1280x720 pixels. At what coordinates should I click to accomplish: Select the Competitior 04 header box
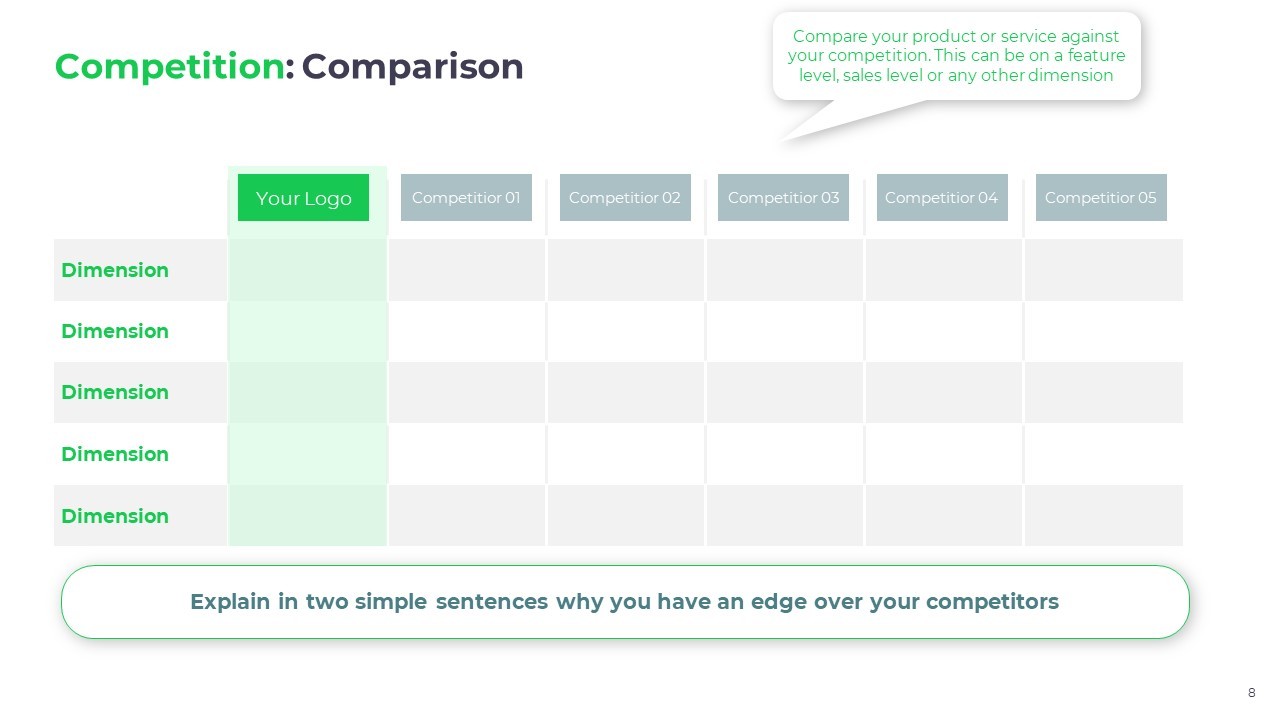(x=942, y=198)
